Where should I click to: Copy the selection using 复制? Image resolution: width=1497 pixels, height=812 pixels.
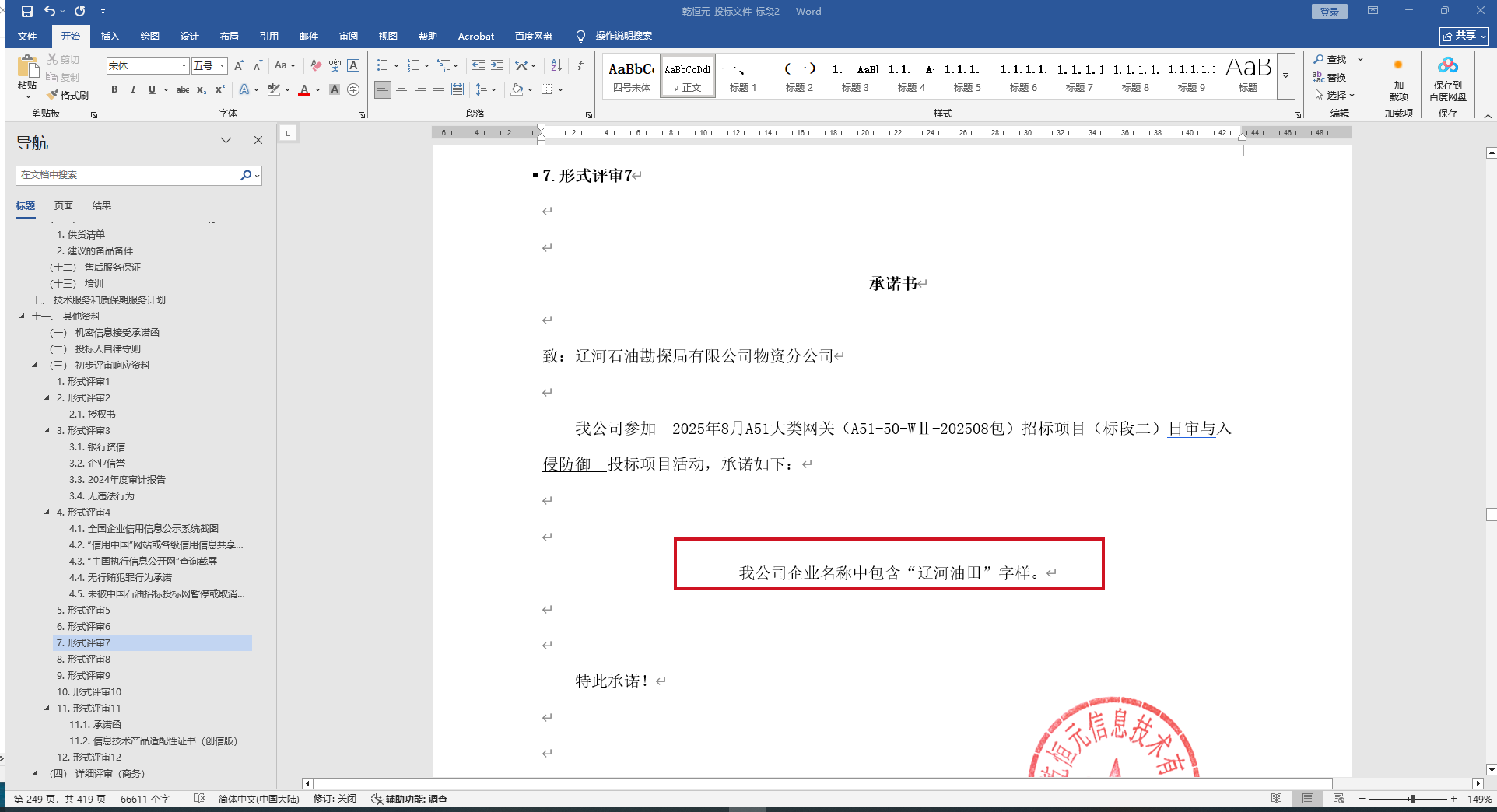[63, 77]
